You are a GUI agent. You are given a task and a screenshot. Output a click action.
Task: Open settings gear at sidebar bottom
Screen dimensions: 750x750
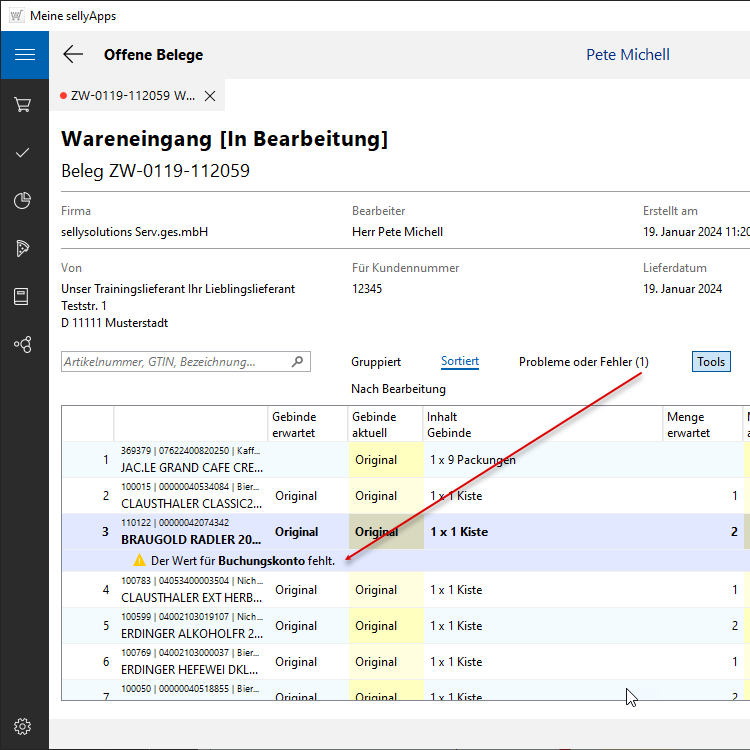pos(23,726)
